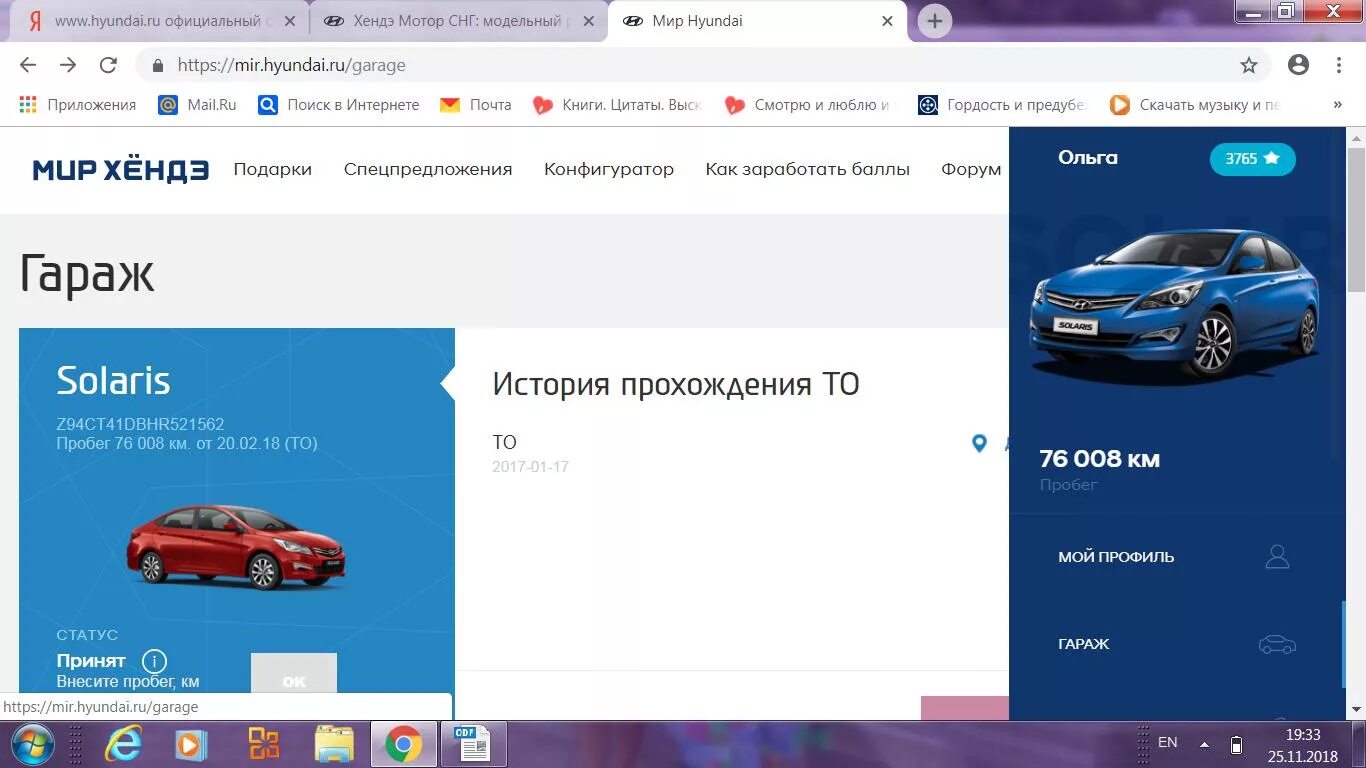Viewport: 1366px width, 768px height.
Task: Reload the current page
Action: 108,65
